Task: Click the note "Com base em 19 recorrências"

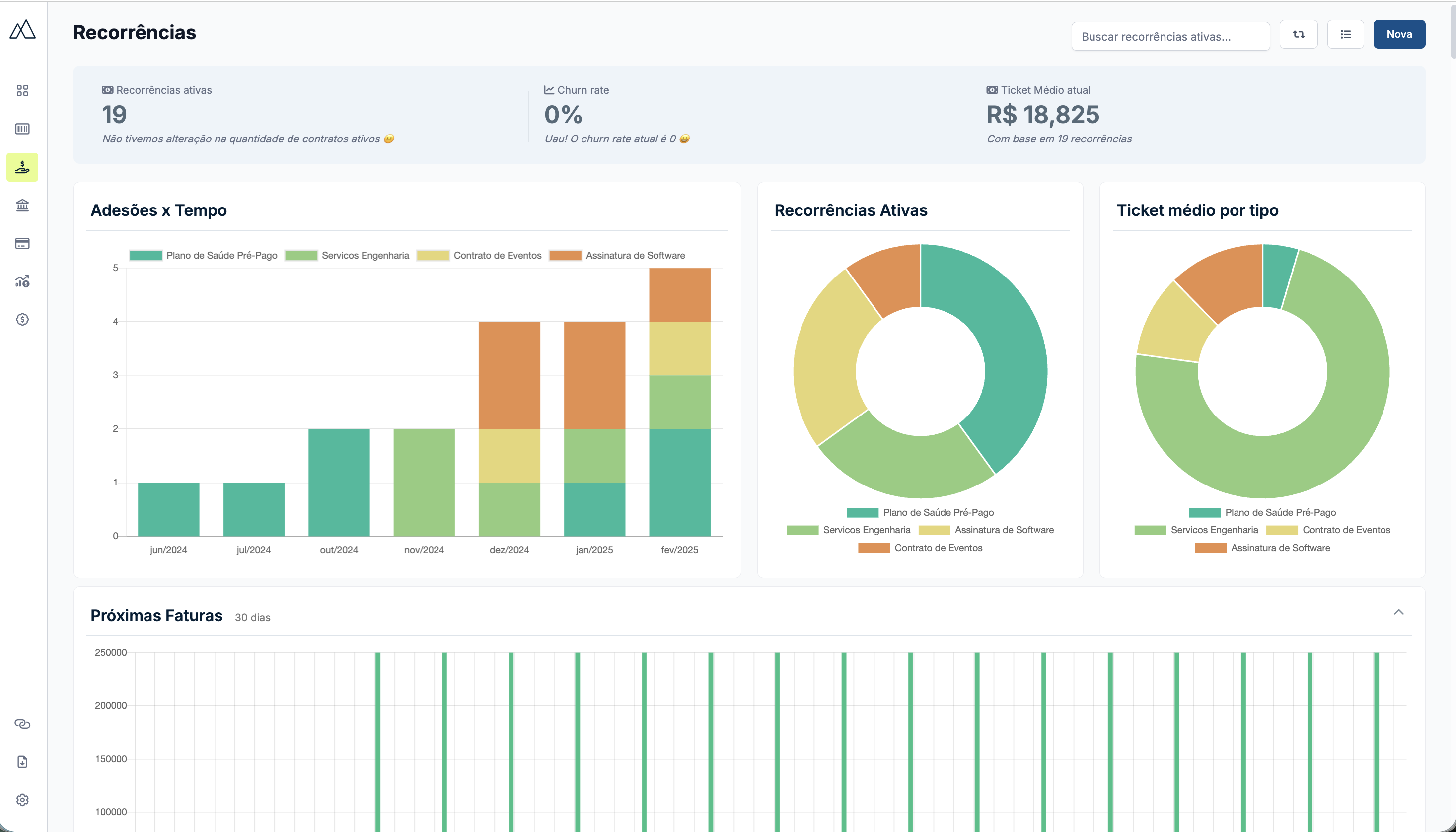Action: tap(1059, 139)
